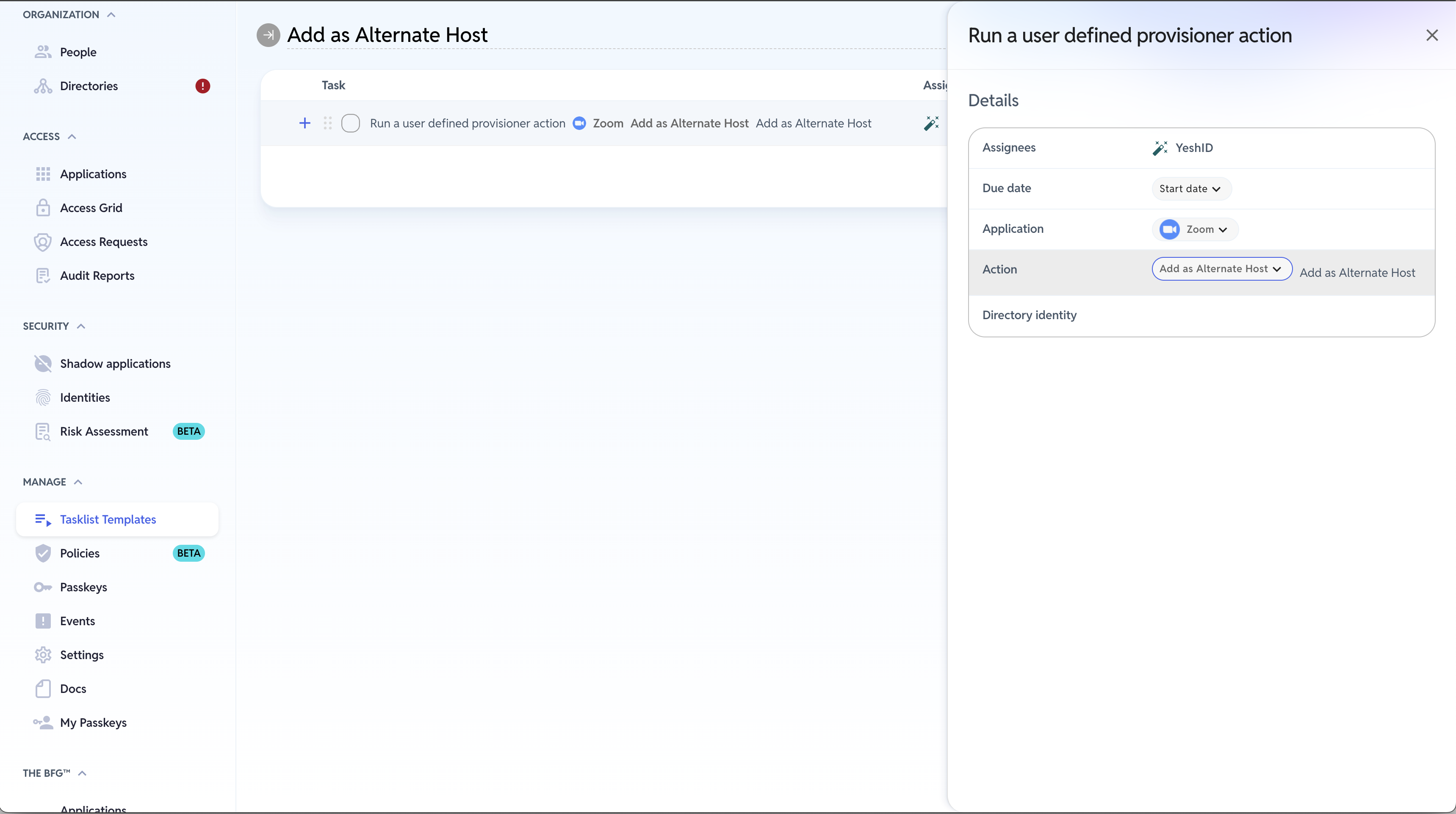Click the red alert badge next to Directories
This screenshot has height=814, width=1456.
[202, 86]
